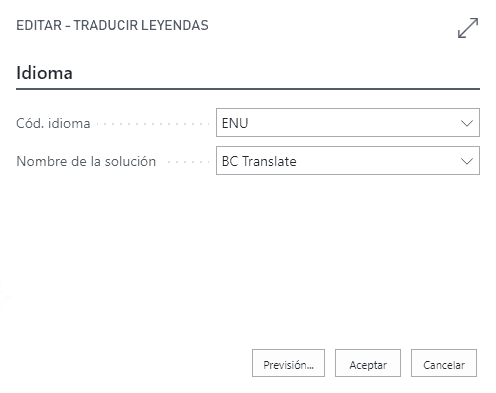Click the dotted line after Cód. idioma
Image resolution: width=496 pixels, height=393 pixels.
(x=153, y=124)
